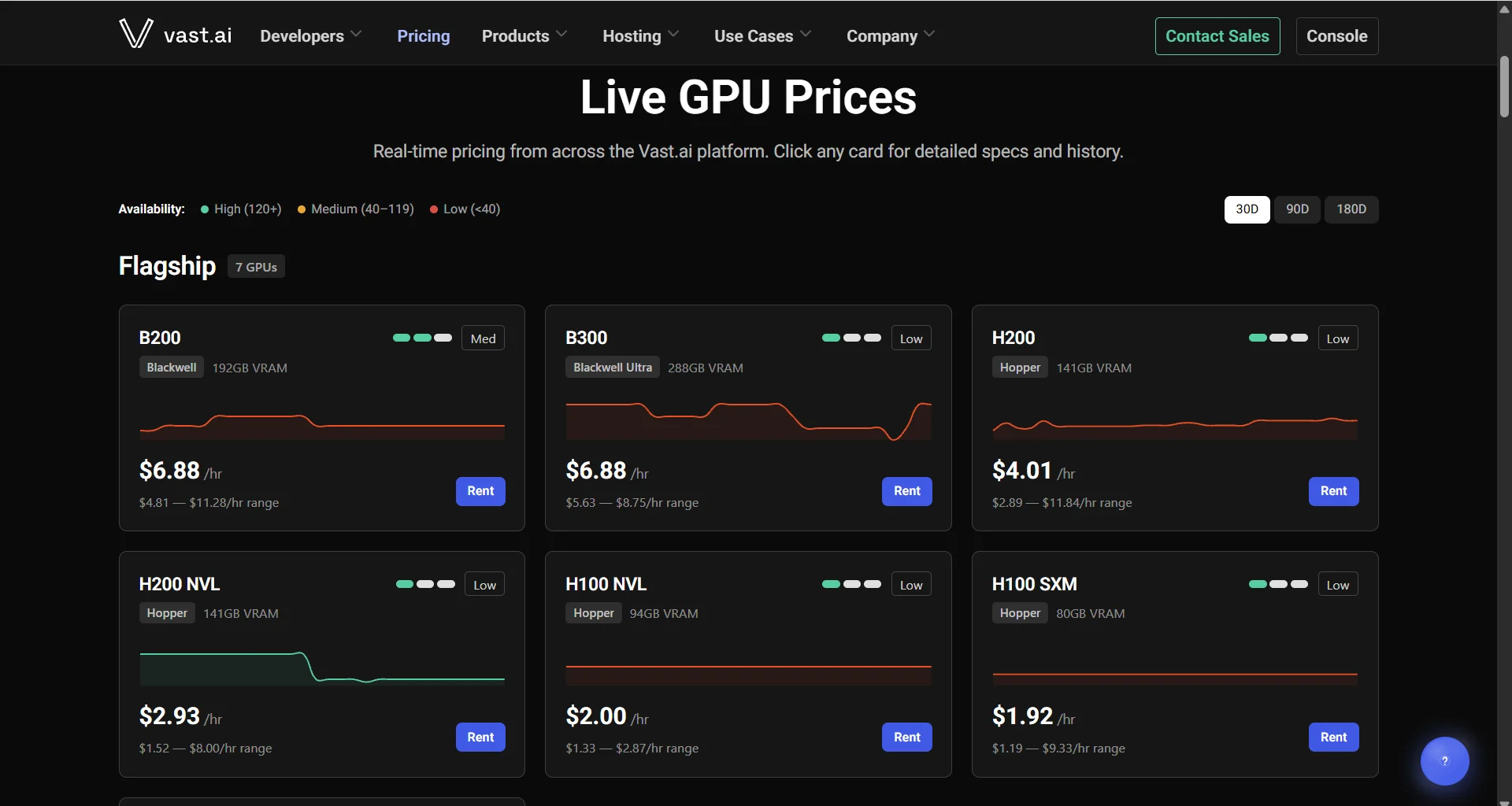This screenshot has width=1512, height=806.
Task: Open H100 NVL price history chart
Action: [x=748, y=675]
